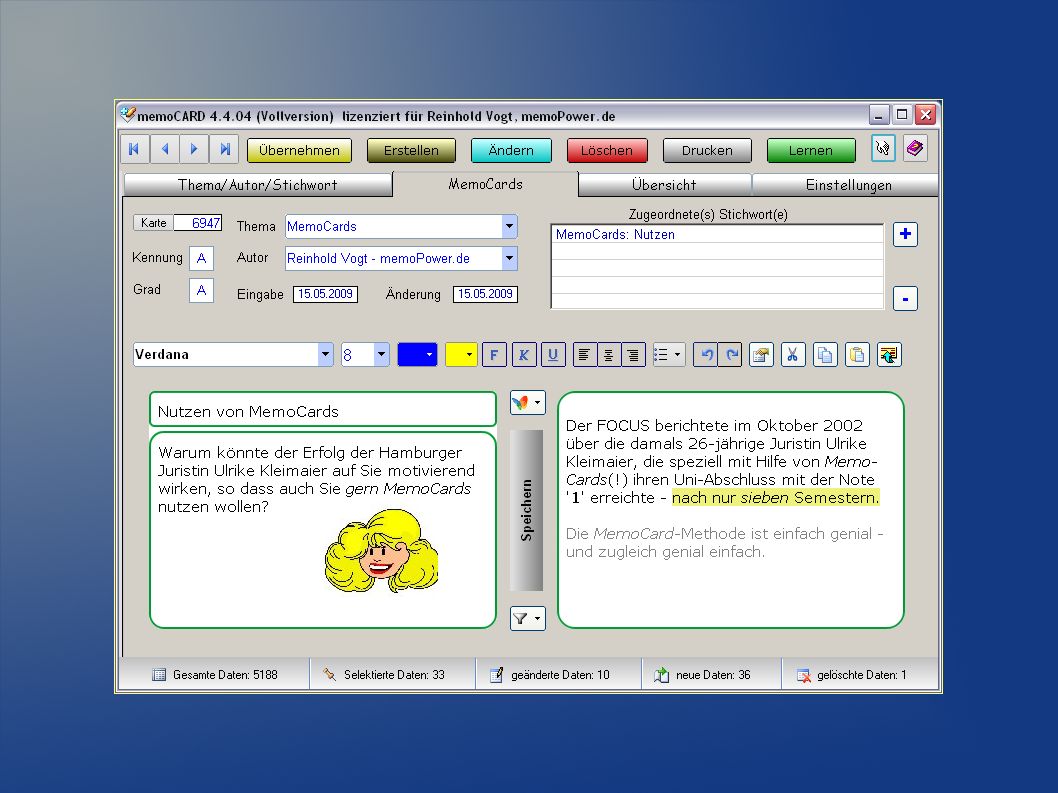The height and width of the screenshot is (793, 1058).
Task: Add a keyword with the plus button
Action: (905, 234)
